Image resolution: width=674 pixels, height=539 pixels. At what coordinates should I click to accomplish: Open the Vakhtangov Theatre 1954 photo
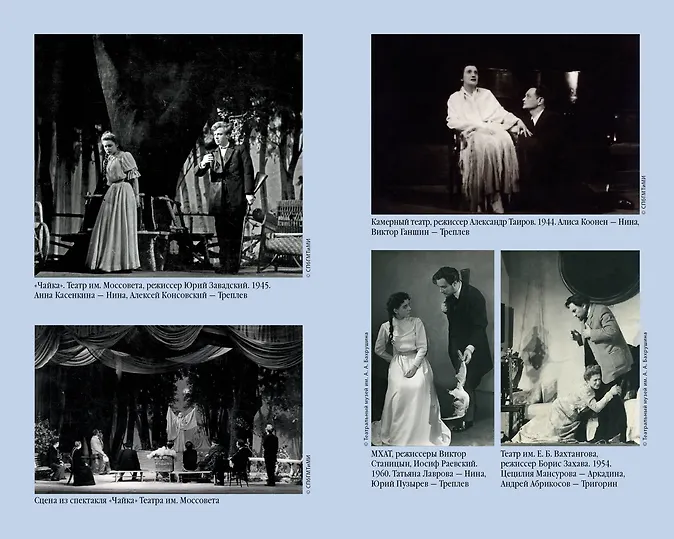(x=570, y=347)
